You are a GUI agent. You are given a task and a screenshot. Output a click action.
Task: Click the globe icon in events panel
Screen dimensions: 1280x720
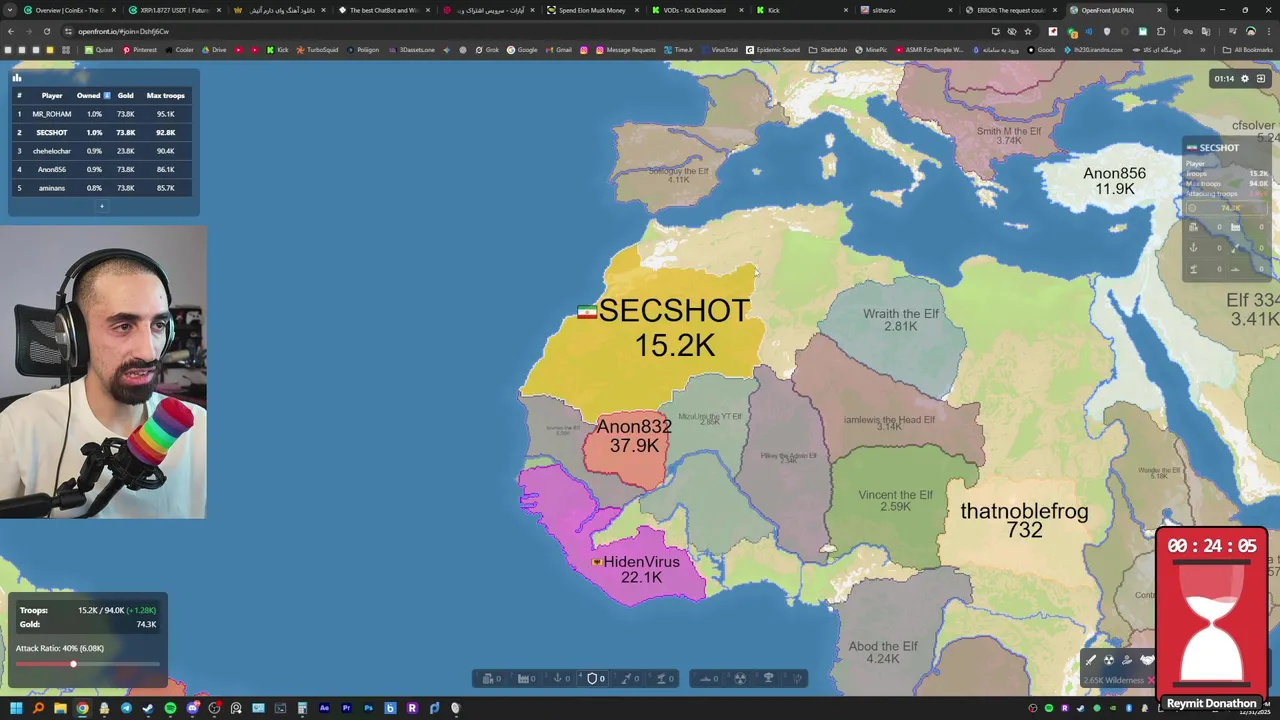click(1109, 660)
